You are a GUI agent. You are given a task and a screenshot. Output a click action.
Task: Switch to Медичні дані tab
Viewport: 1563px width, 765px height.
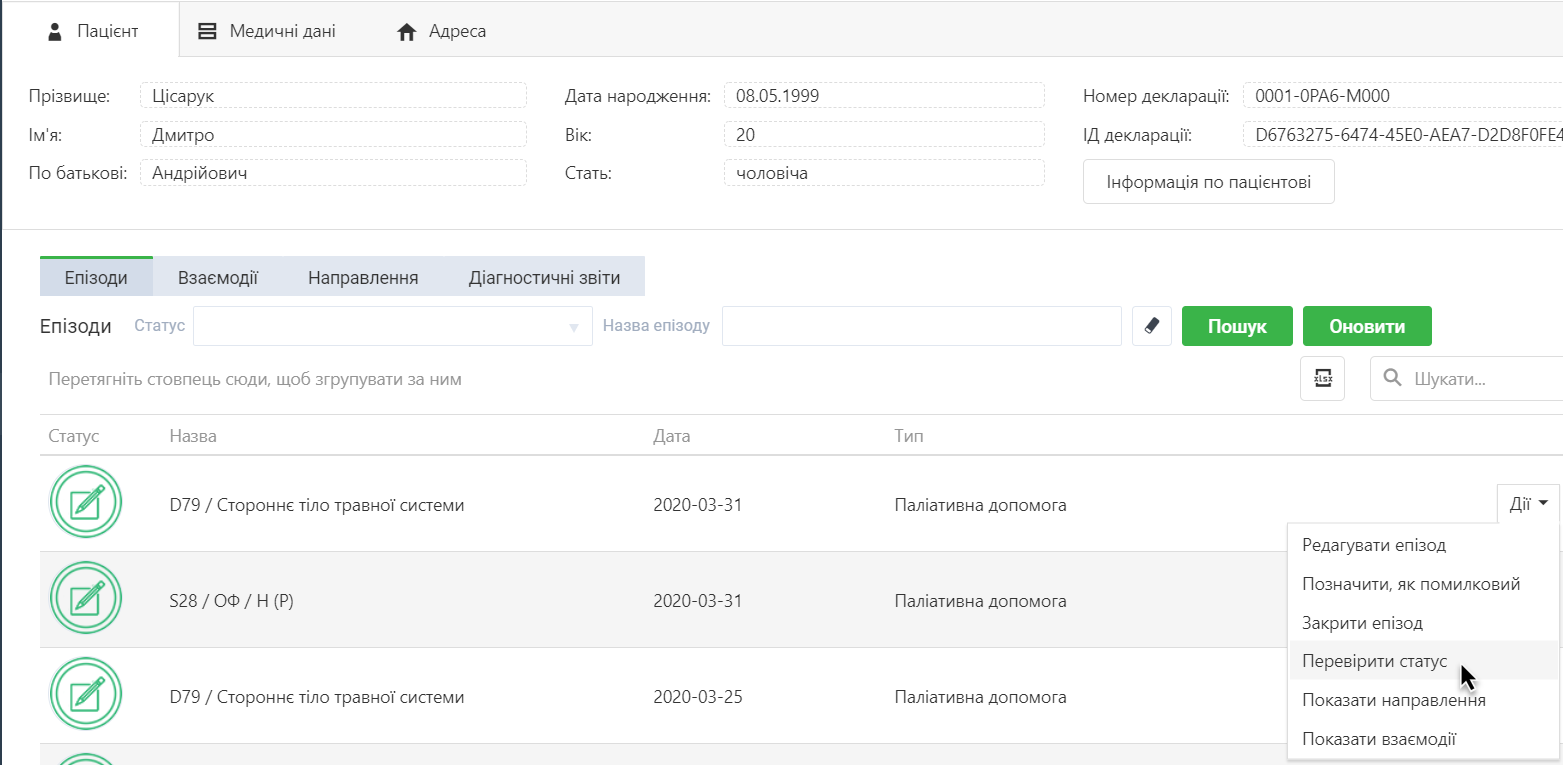pyautogui.click(x=266, y=31)
